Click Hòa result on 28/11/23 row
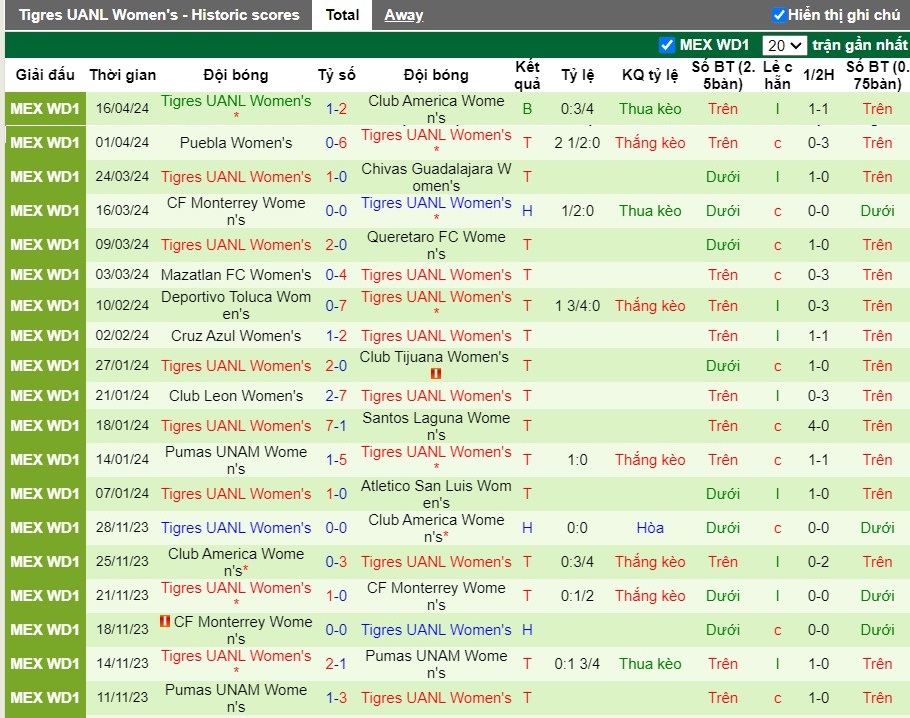The width and height of the screenshot is (910, 718). [x=650, y=528]
